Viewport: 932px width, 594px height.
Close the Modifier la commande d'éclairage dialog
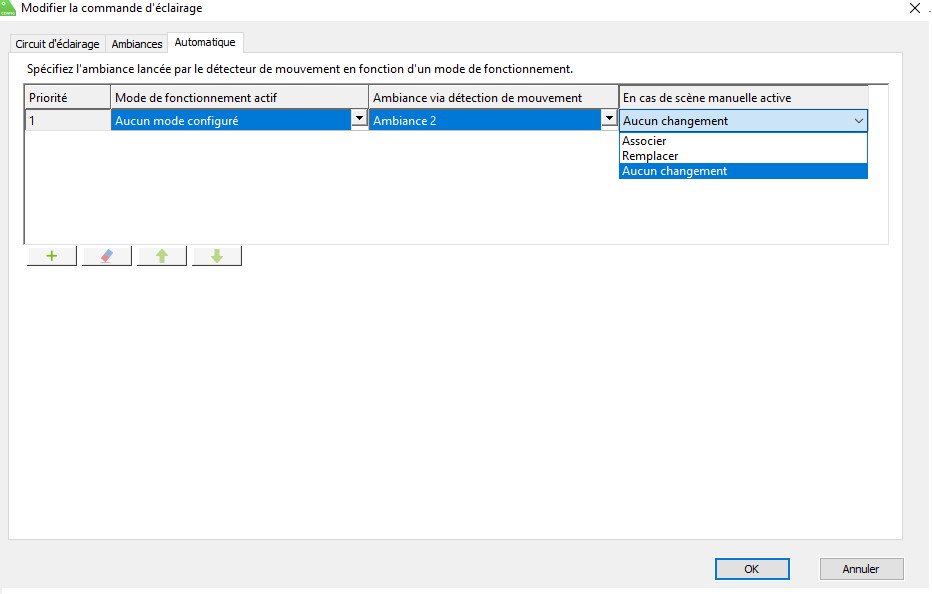(x=914, y=8)
